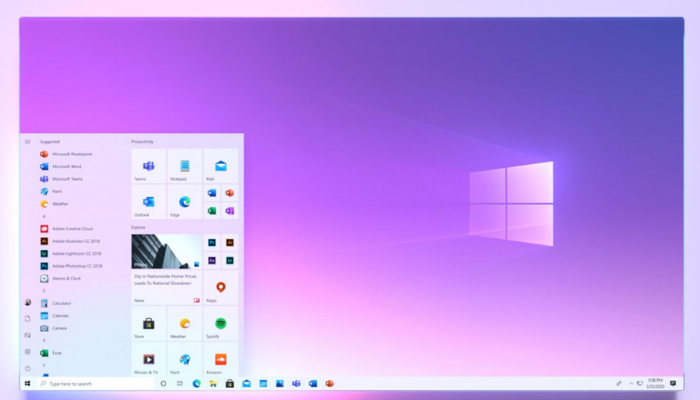The width and height of the screenshot is (700, 400).
Task: Launch Adobe Photoshop CC 2018
Action: [71, 266]
